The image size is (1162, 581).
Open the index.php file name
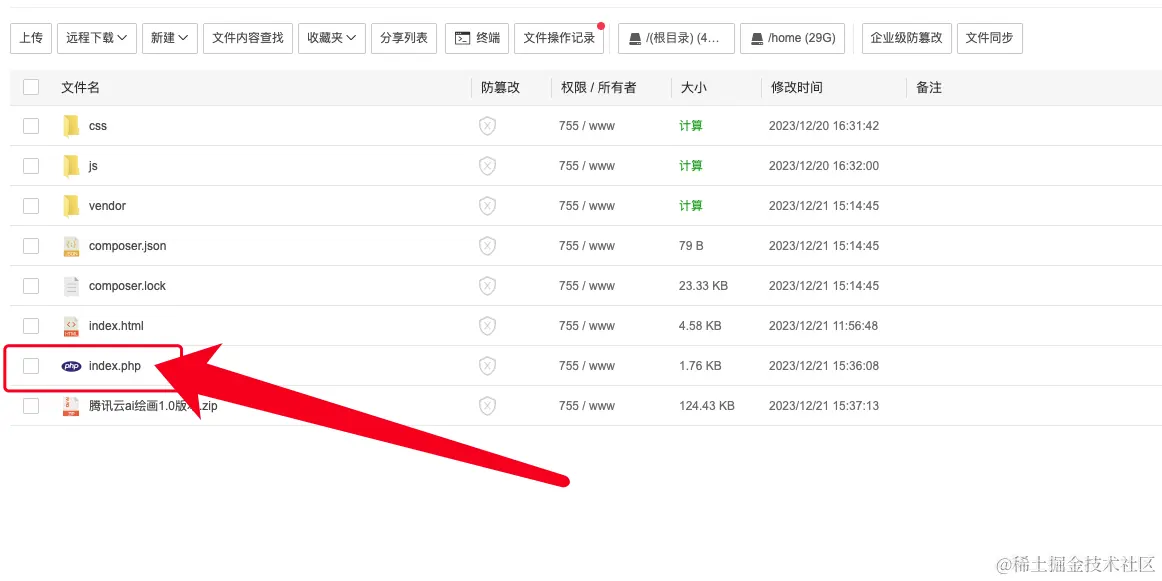click(115, 366)
